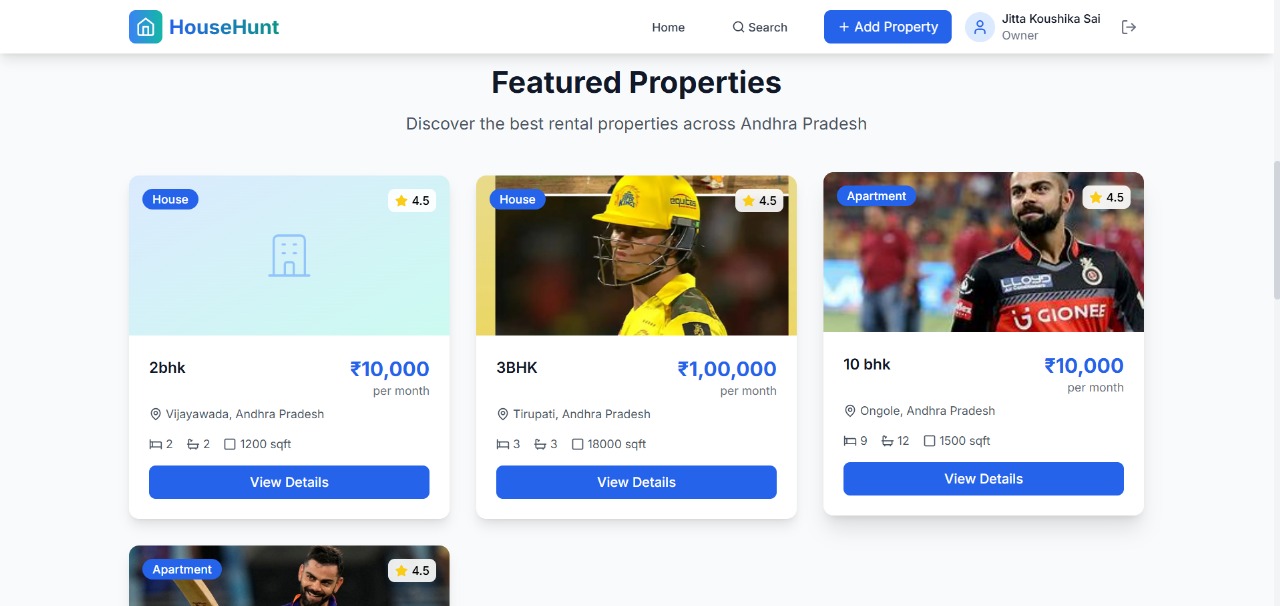Click the bathtub icon on the 10 bhk card

tap(887, 441)
